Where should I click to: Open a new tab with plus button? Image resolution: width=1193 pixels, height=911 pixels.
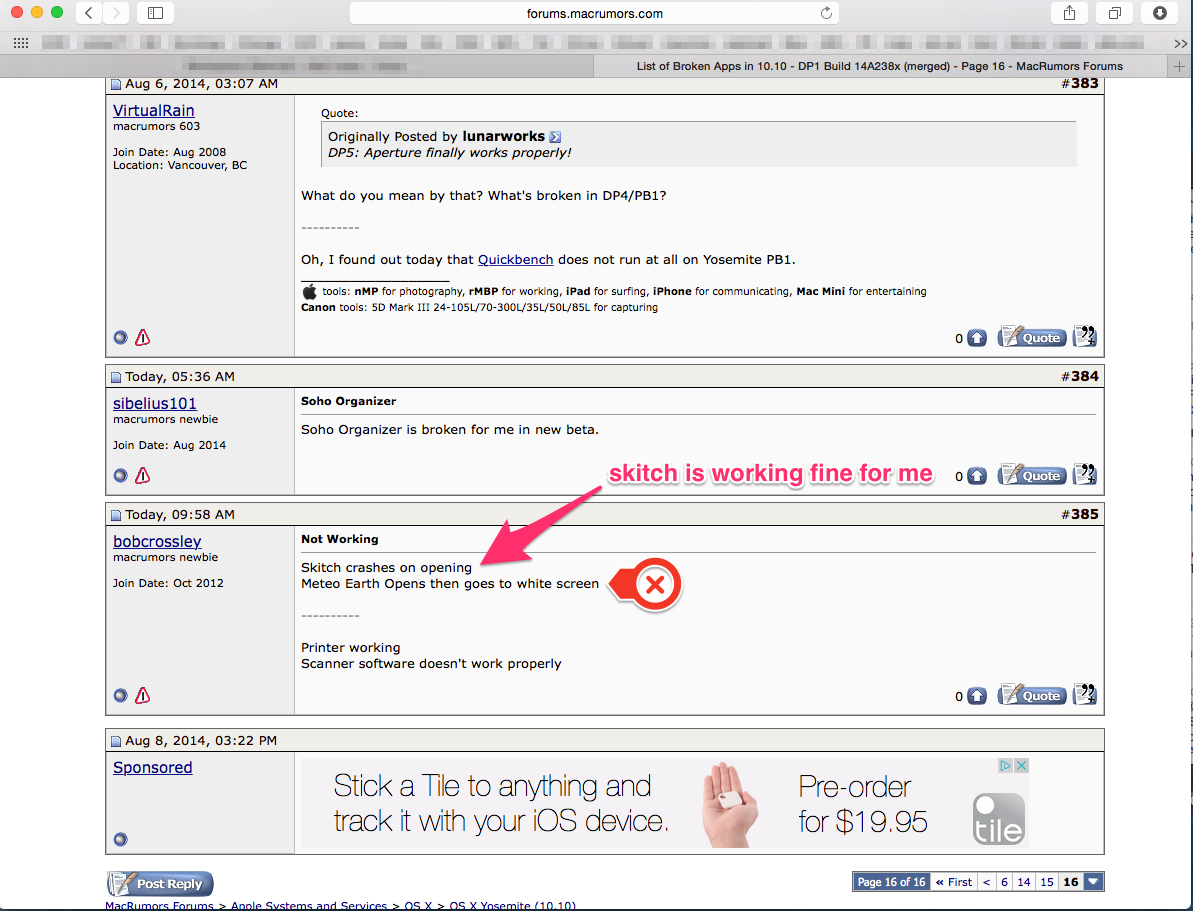click(1179, 66)
